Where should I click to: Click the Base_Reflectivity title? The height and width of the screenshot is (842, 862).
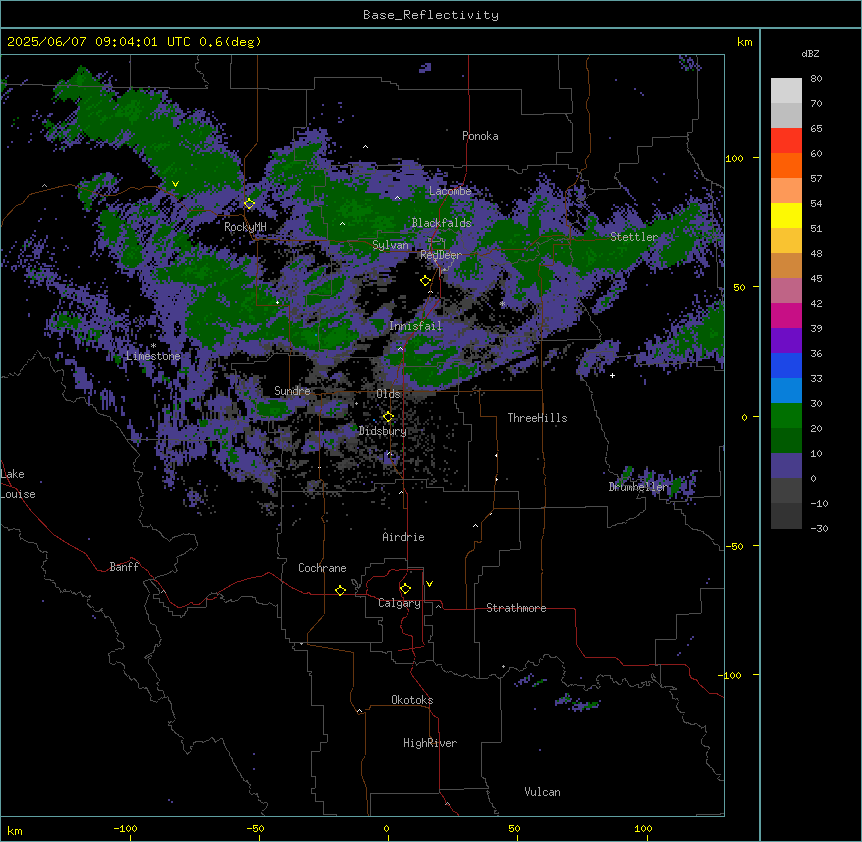tap(431, 15)
